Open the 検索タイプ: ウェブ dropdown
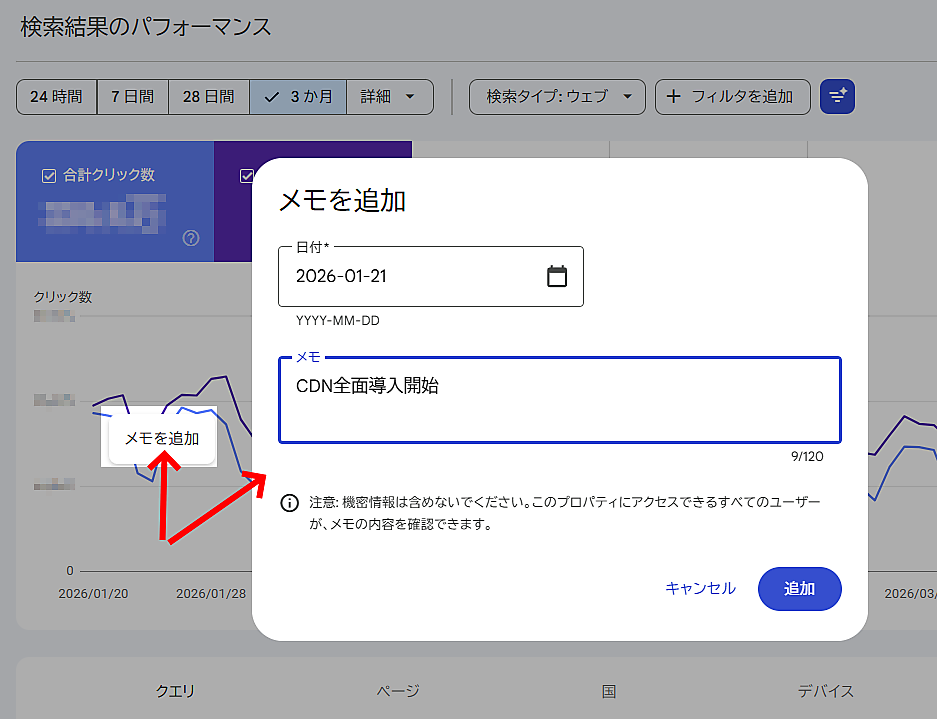 558,96
